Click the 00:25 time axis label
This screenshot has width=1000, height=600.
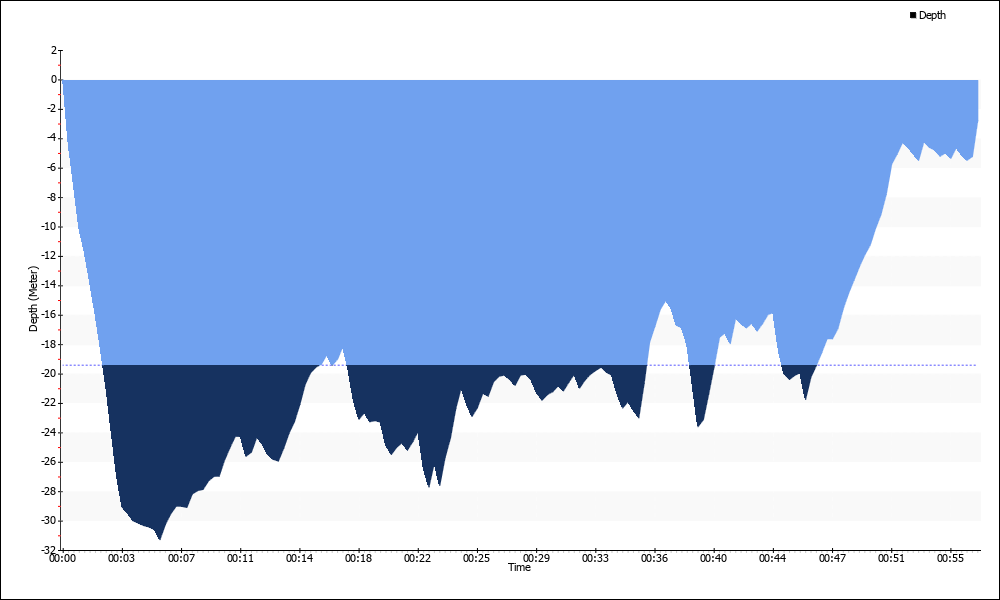tap(476, 559)
